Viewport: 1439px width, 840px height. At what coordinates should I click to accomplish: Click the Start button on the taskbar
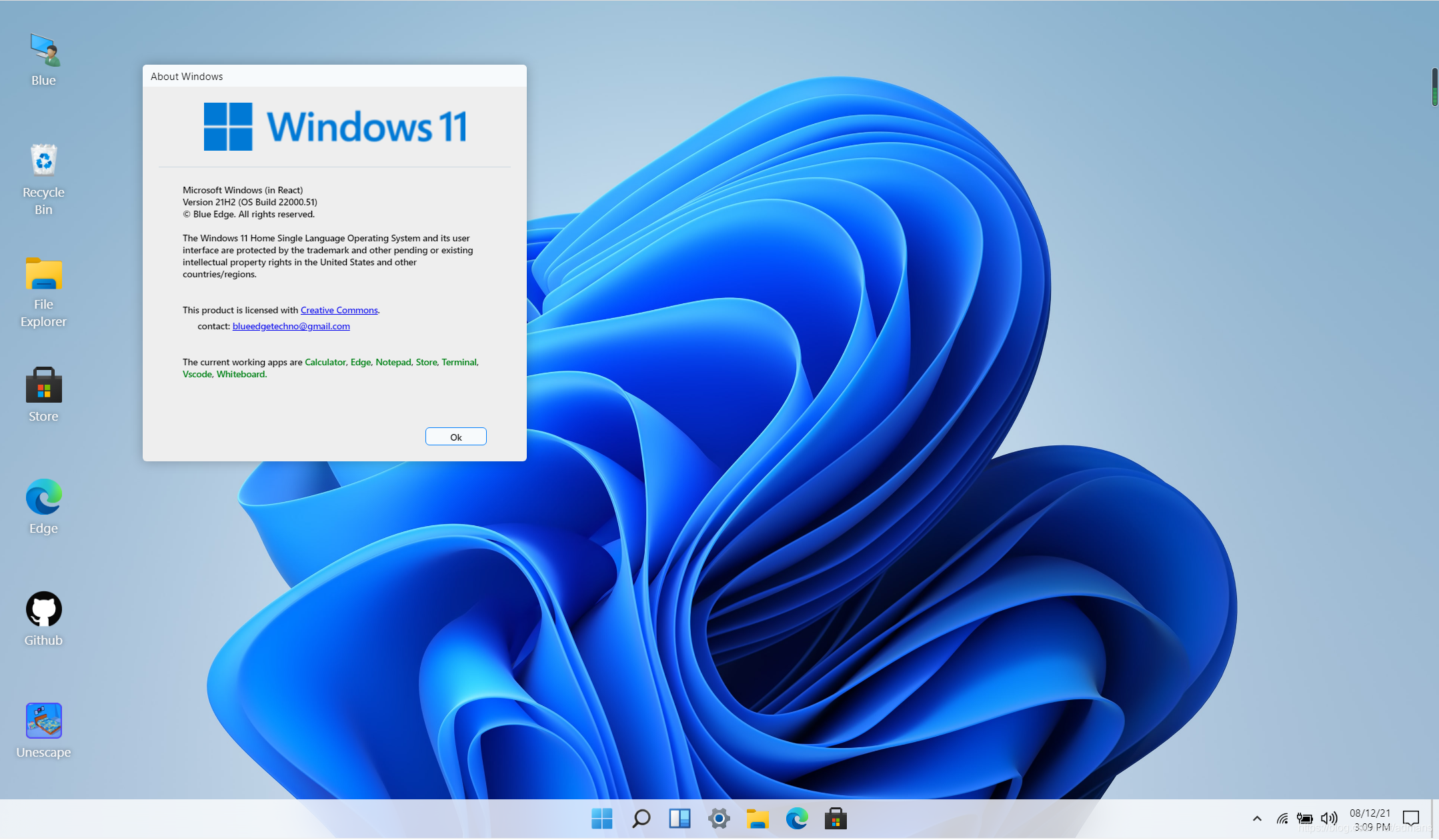click(x=601, y=819)
